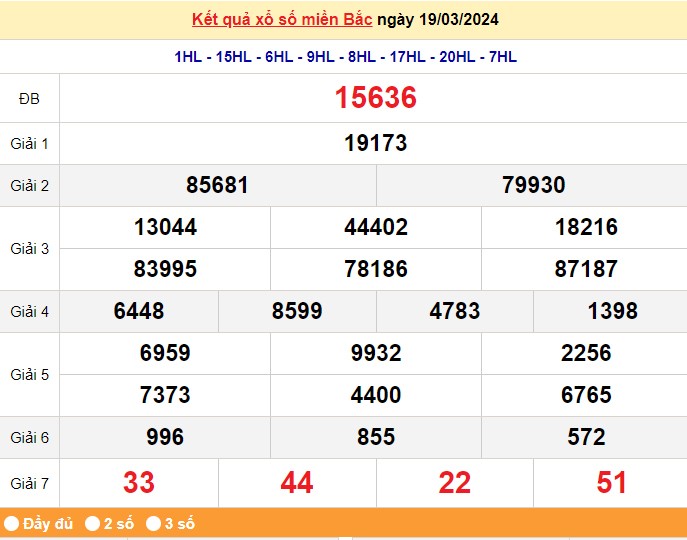The height and width of the screenshot is (540, 687).
Task: Click the ticket code '17HL'
Action: (x=407, y=57)
